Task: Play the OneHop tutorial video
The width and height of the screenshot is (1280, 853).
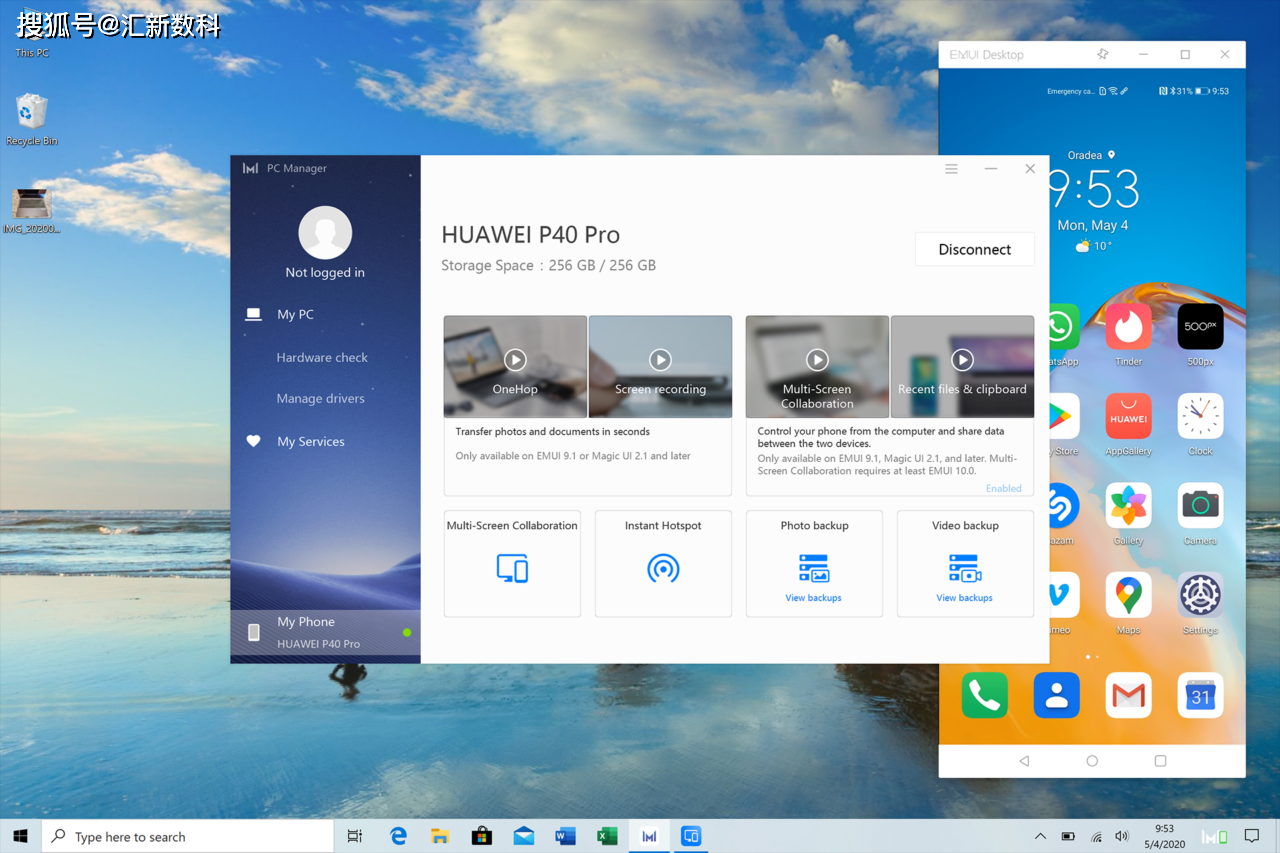Action: [515, 359]
